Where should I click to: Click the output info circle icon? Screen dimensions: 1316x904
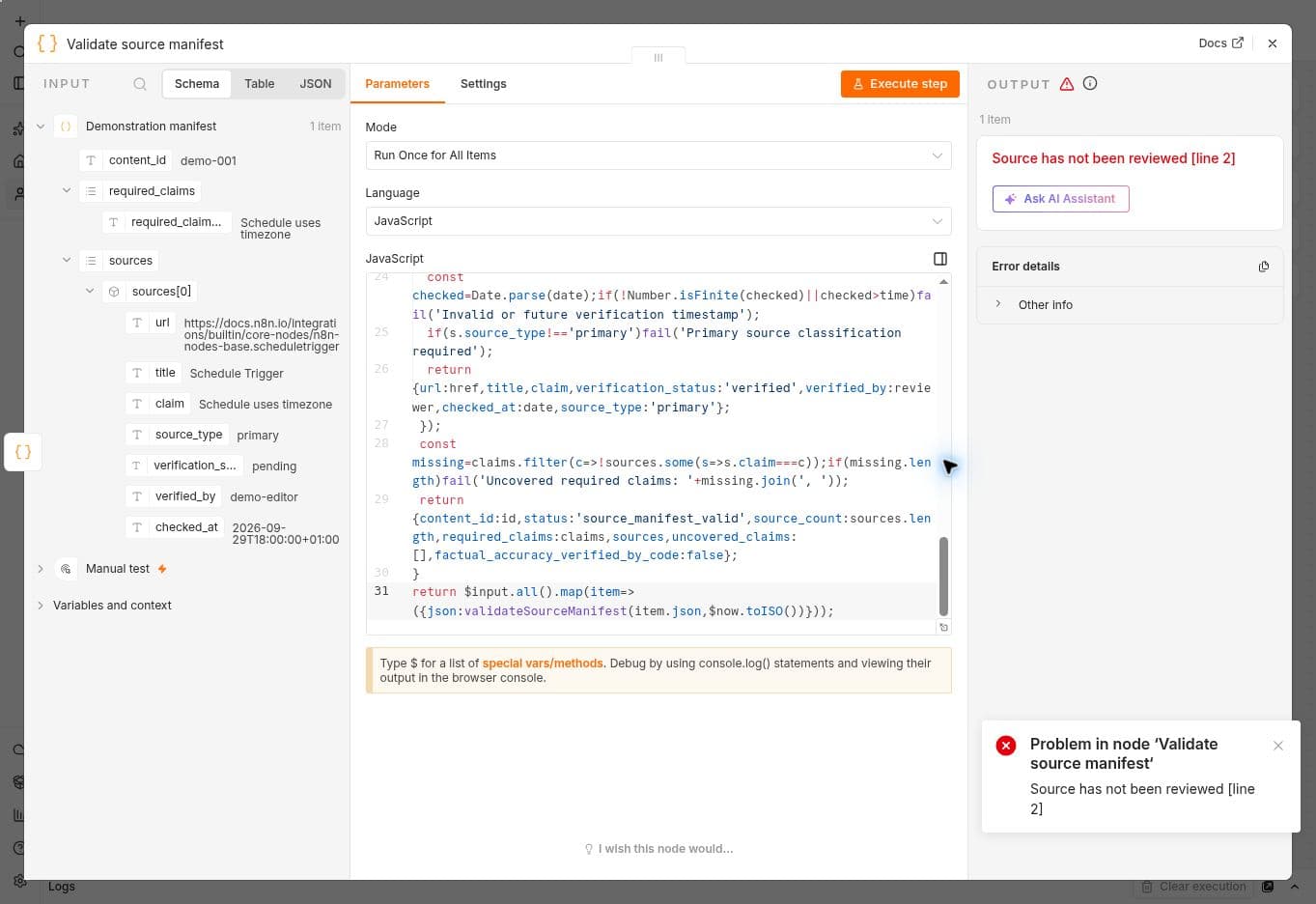[1090, 83]
